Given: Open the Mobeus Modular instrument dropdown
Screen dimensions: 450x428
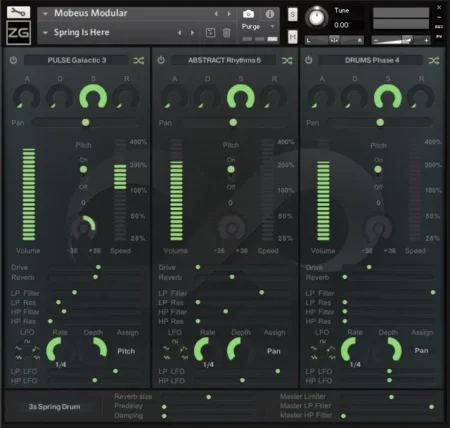Looking at the screenshot, I should [45, 14].
